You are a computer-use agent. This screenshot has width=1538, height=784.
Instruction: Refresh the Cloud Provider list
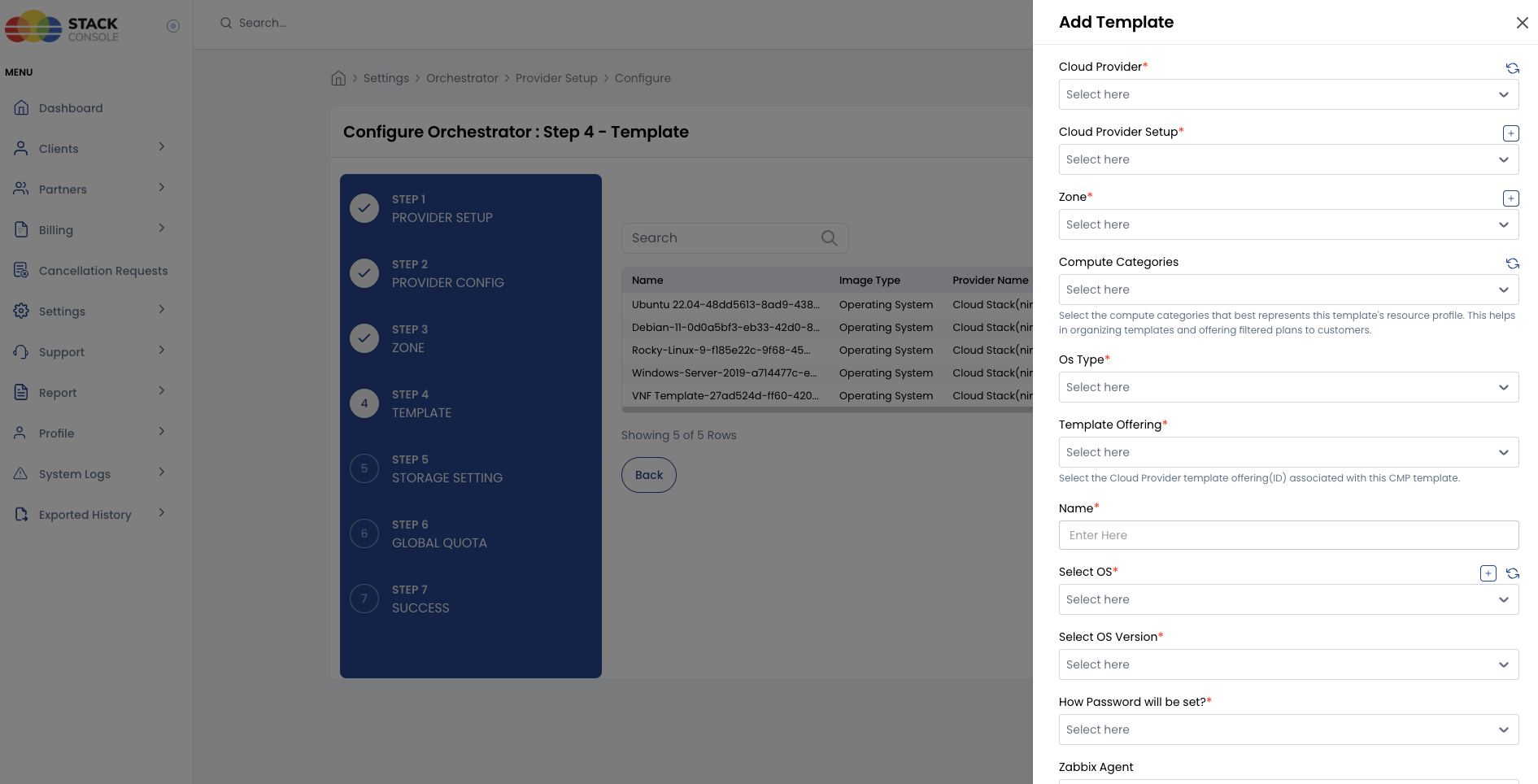pyautogui.click(x=1512, y=68)
